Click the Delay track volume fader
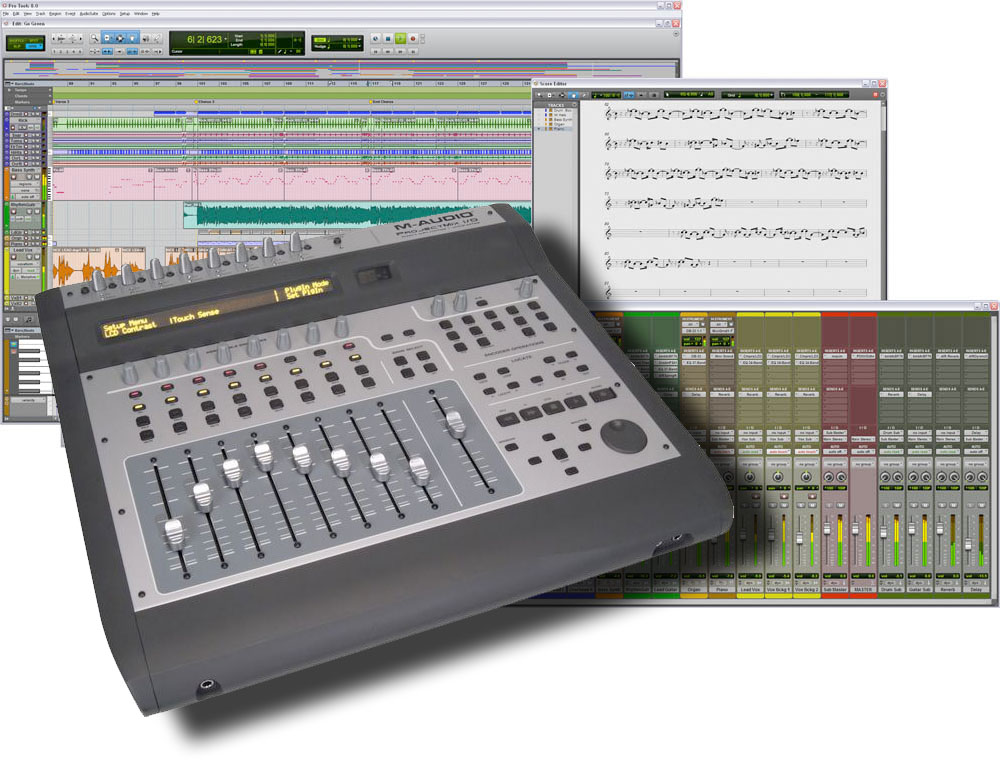The height and width of the screenshot is (770, 1000). tap(968, 543)
